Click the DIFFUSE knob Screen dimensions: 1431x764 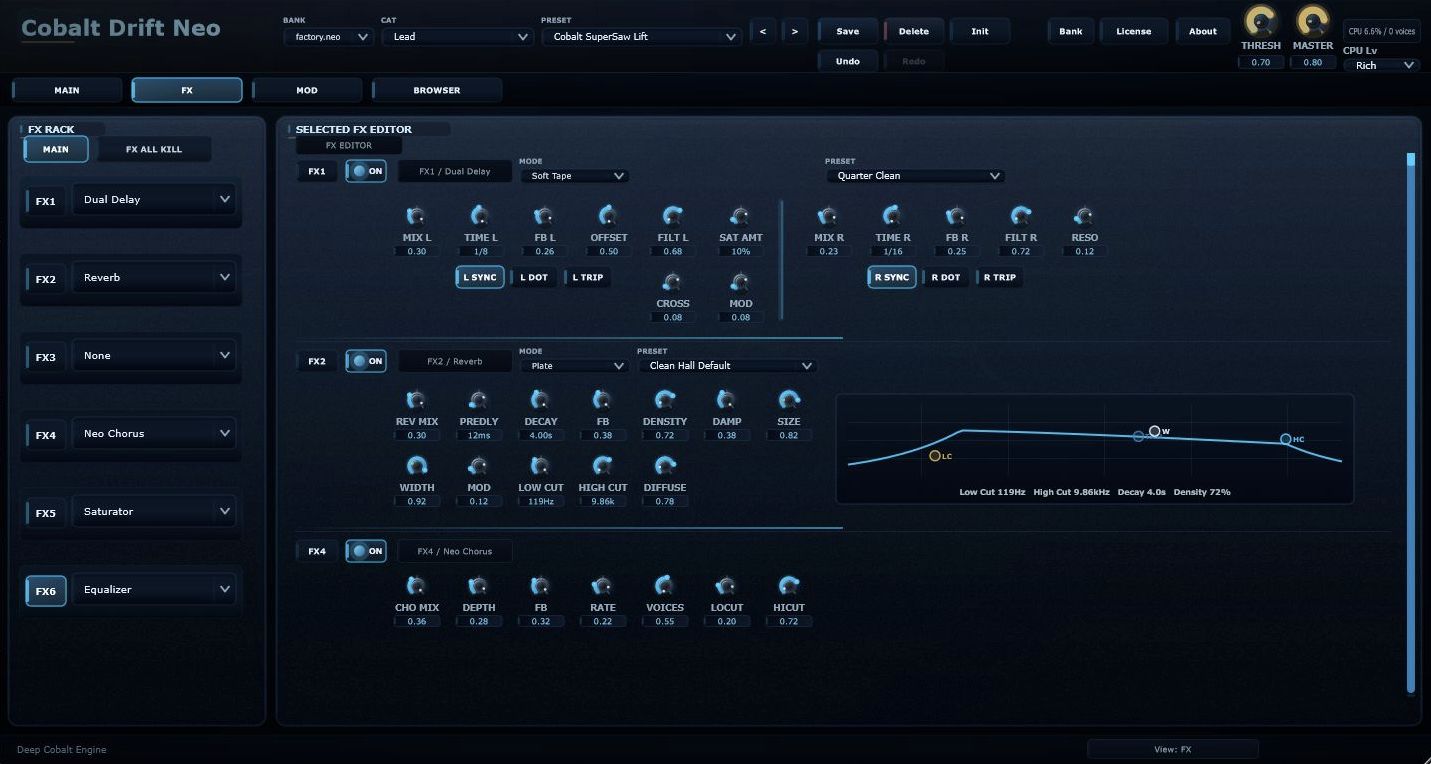664,466
